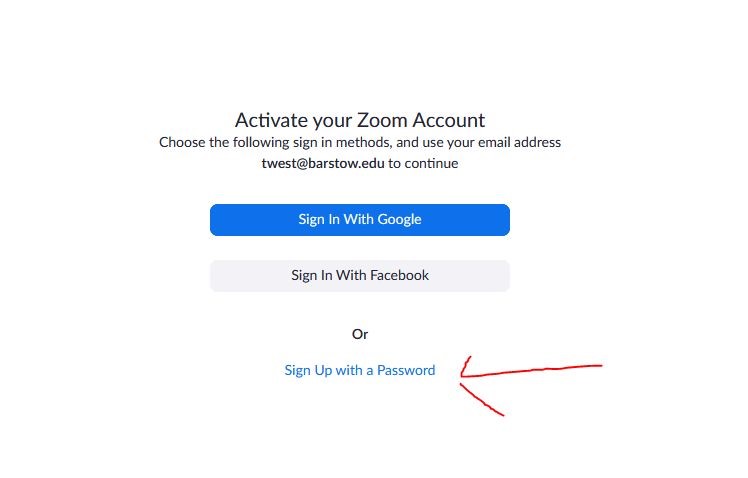Click the hand-drawn red arrow annotation
This screenshot has width=748, height=478.
tap(530, 372)
